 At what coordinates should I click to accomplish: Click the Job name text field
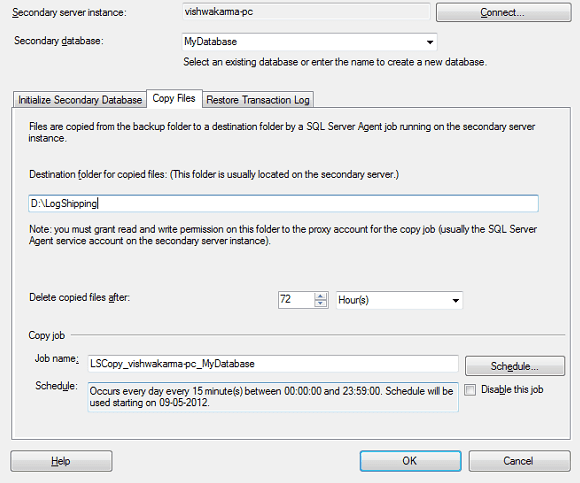(273, 364)
